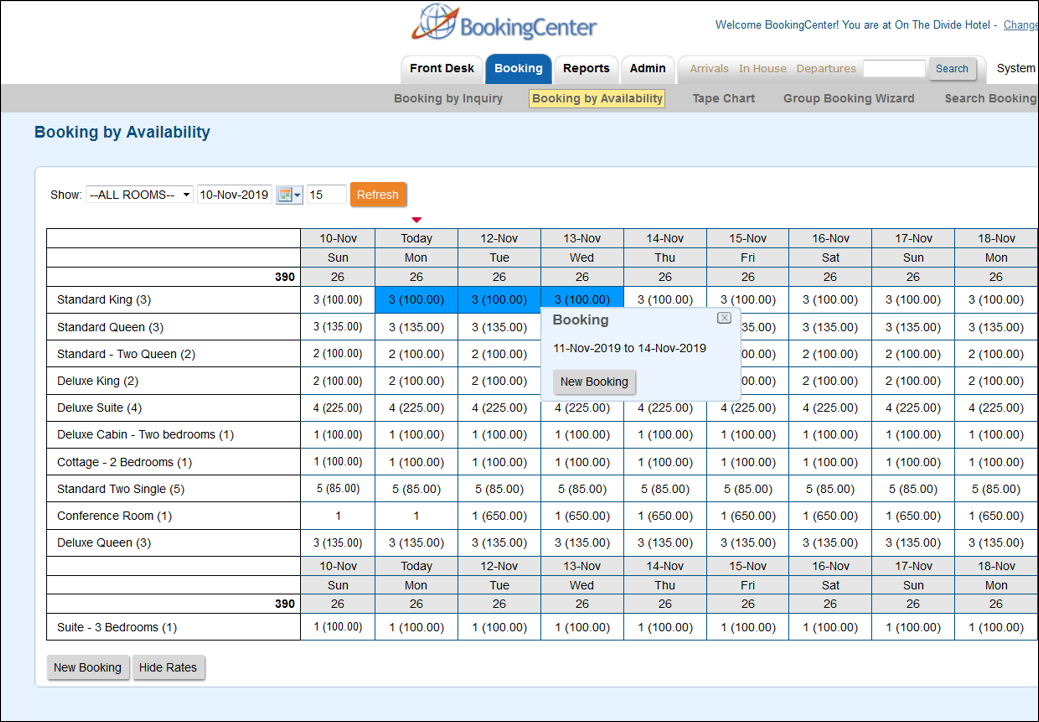Click the orange Refresh button
This screenshot has height=722, width=1039.
(378, 195)
